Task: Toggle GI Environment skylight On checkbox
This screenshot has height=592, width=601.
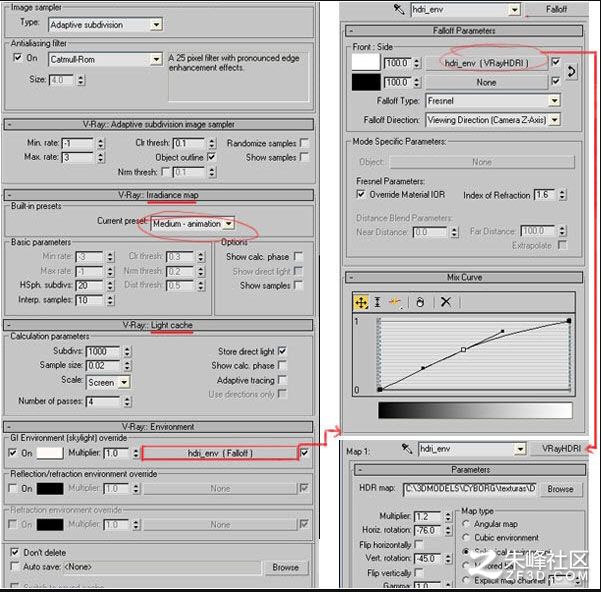Action: click(x=13, y=453)
